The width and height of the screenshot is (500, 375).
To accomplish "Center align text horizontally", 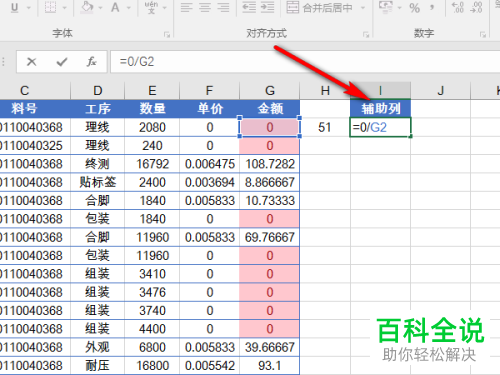I will tap(205, 7).
